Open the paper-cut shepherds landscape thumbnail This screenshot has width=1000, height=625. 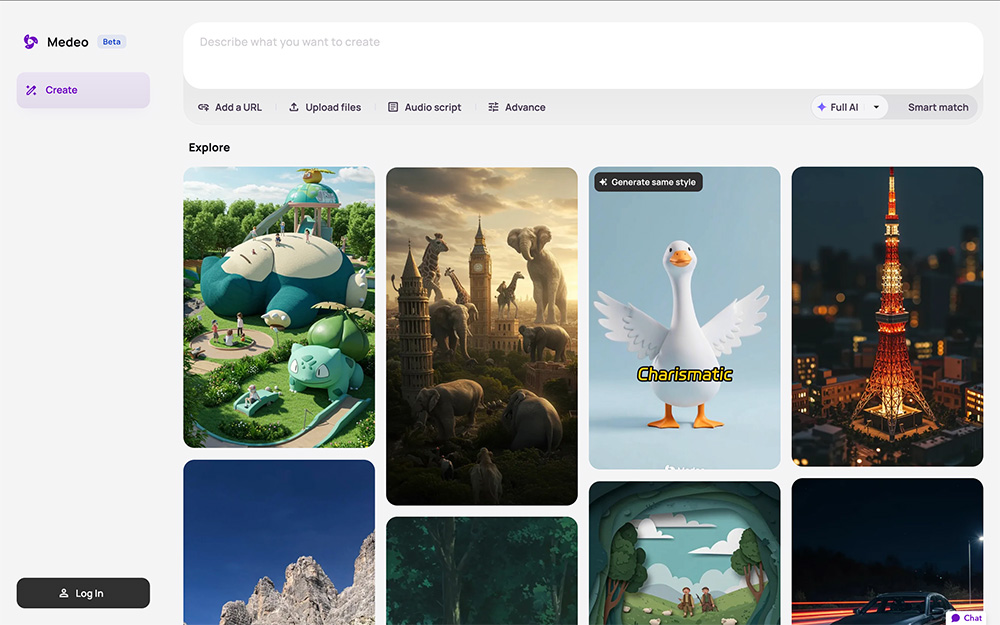click(685, 553)
